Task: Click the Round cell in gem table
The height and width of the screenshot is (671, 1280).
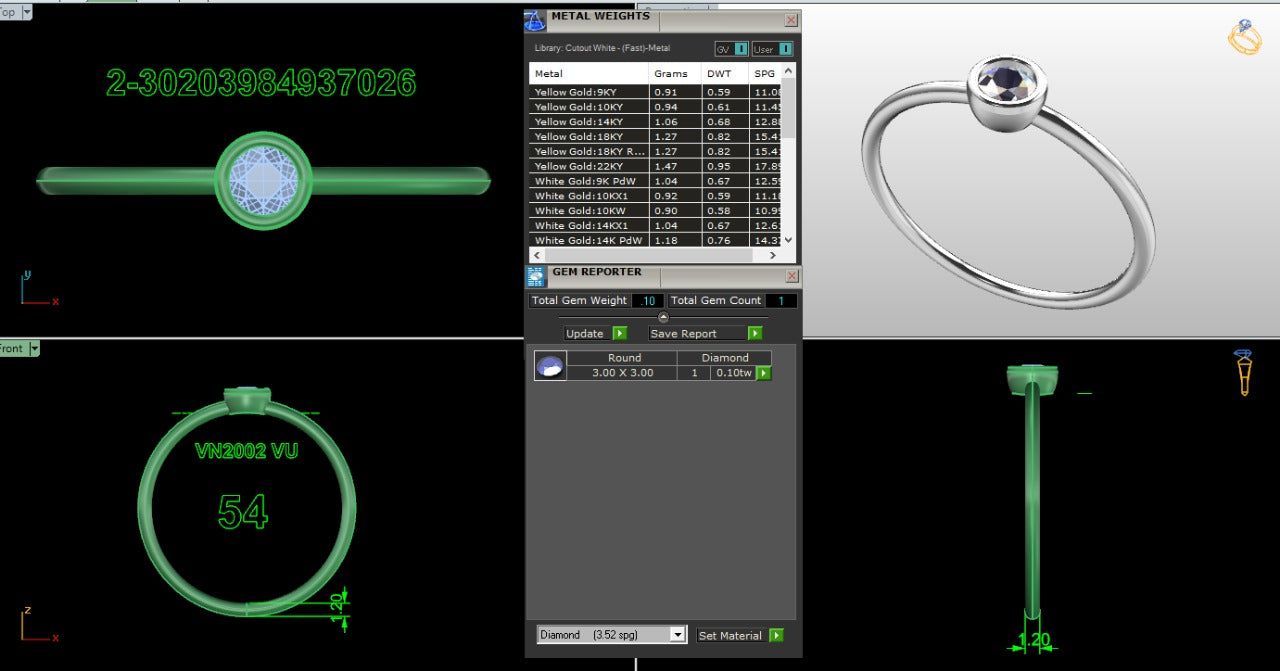Action: click(624, 357)
